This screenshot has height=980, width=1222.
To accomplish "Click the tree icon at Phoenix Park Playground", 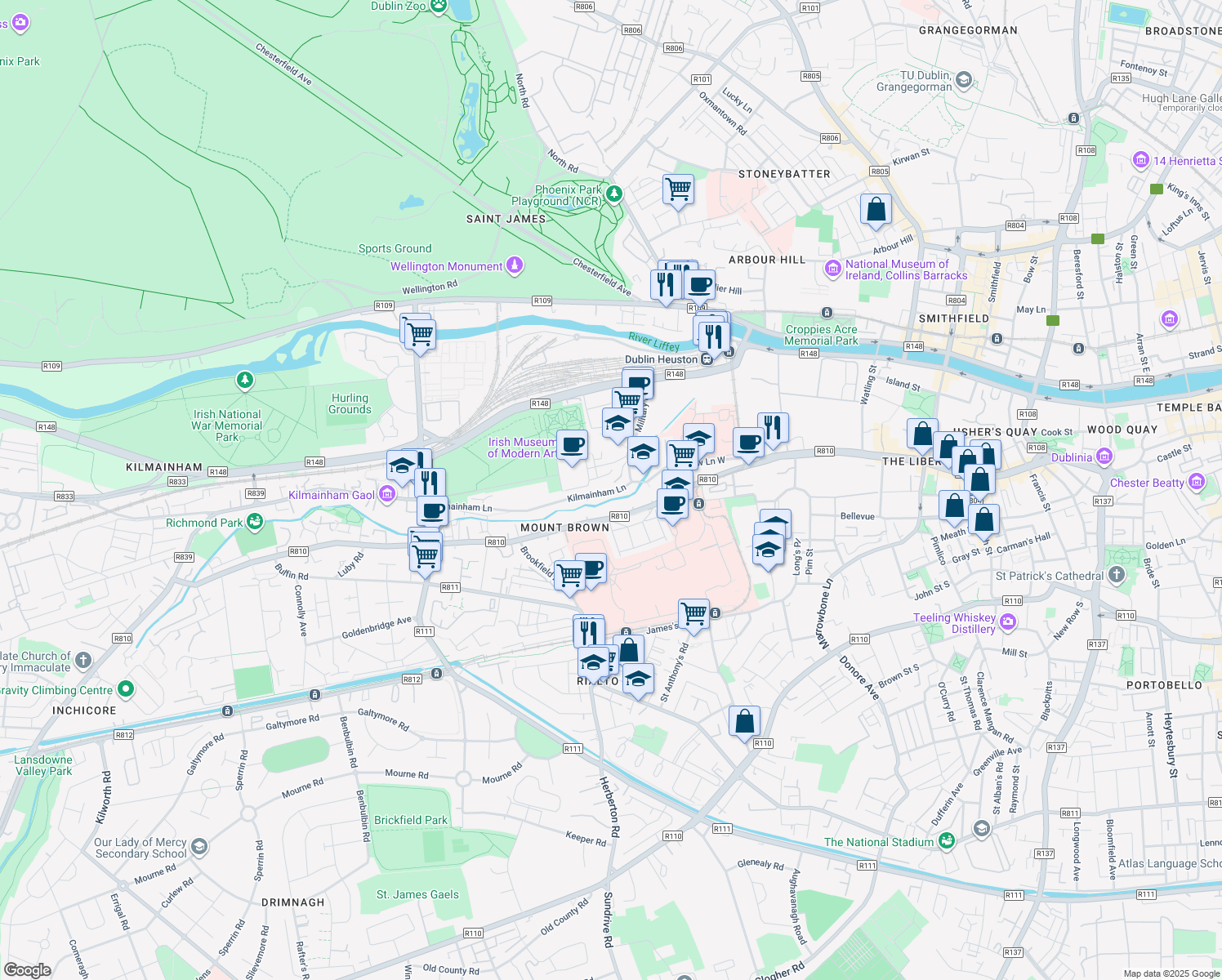I will tap(613, 194).
